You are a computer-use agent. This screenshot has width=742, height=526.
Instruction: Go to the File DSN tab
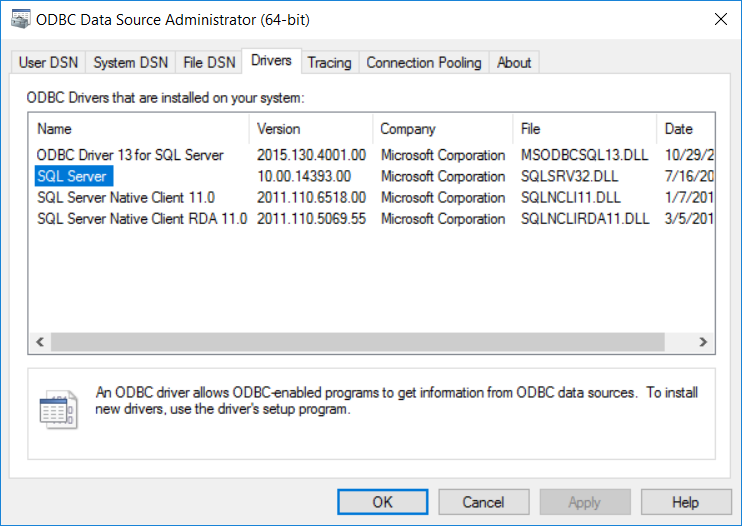coord(209,62)
